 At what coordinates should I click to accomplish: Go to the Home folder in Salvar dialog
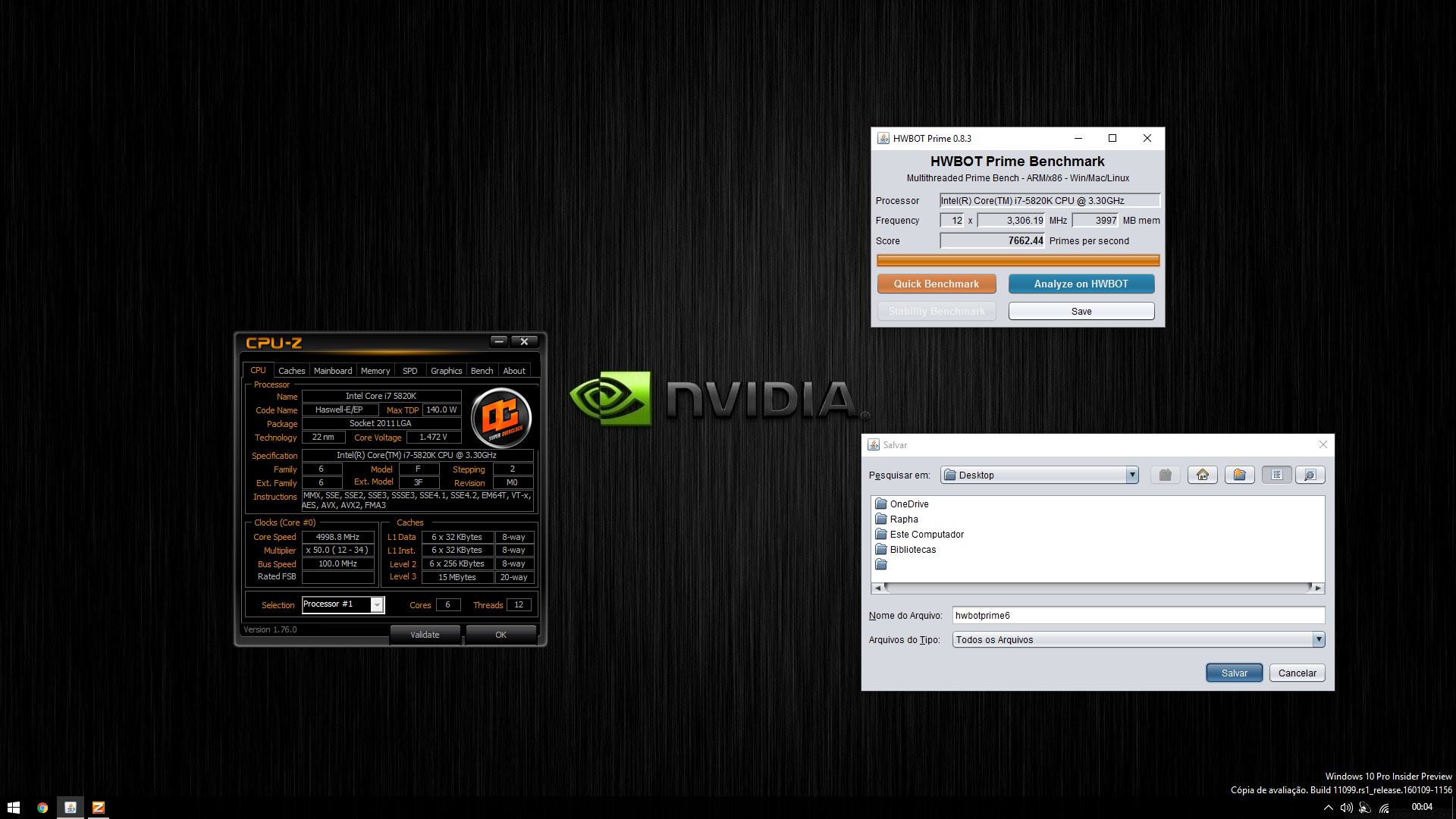1203,475
